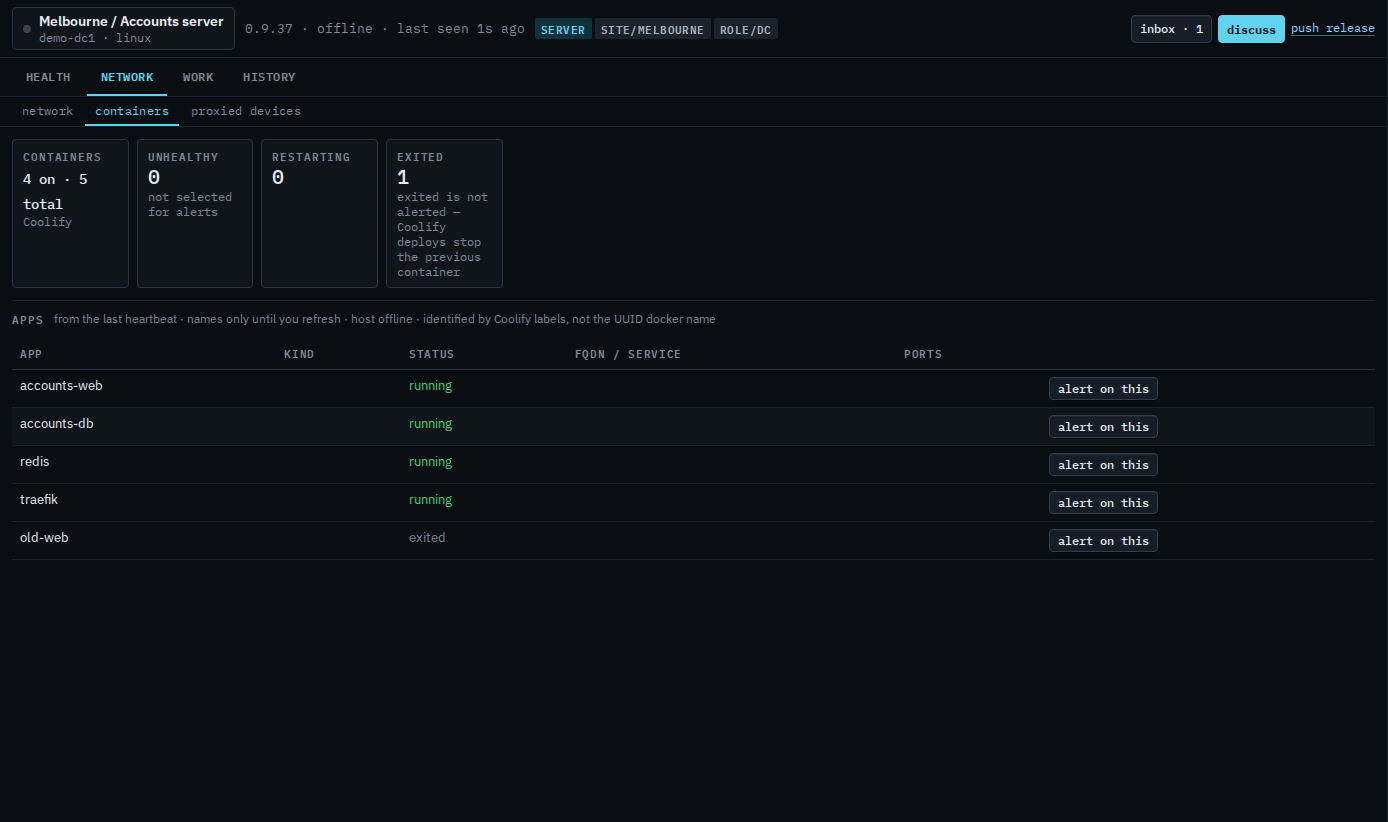The height and width of the screenshot is (822, 1388).
Task: Click the PORTS column header
Action: (x=923, y=354)
